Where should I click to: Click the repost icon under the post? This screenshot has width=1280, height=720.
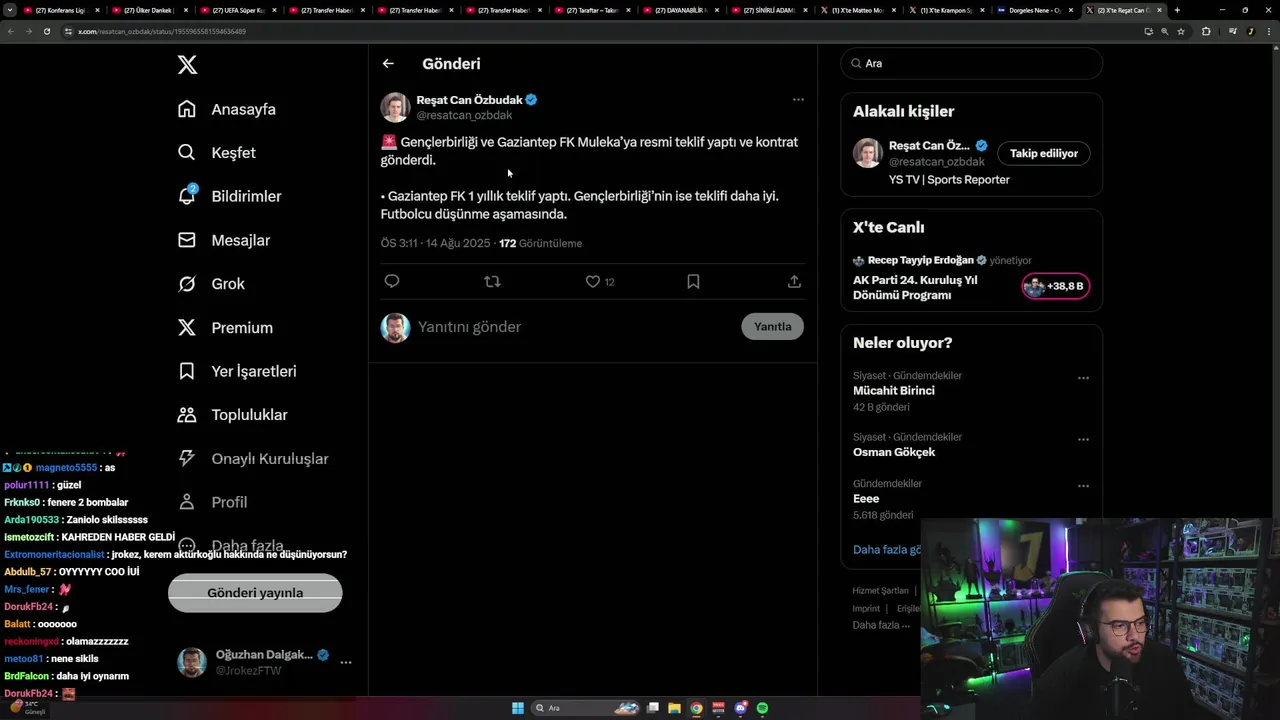coord(492,282)
